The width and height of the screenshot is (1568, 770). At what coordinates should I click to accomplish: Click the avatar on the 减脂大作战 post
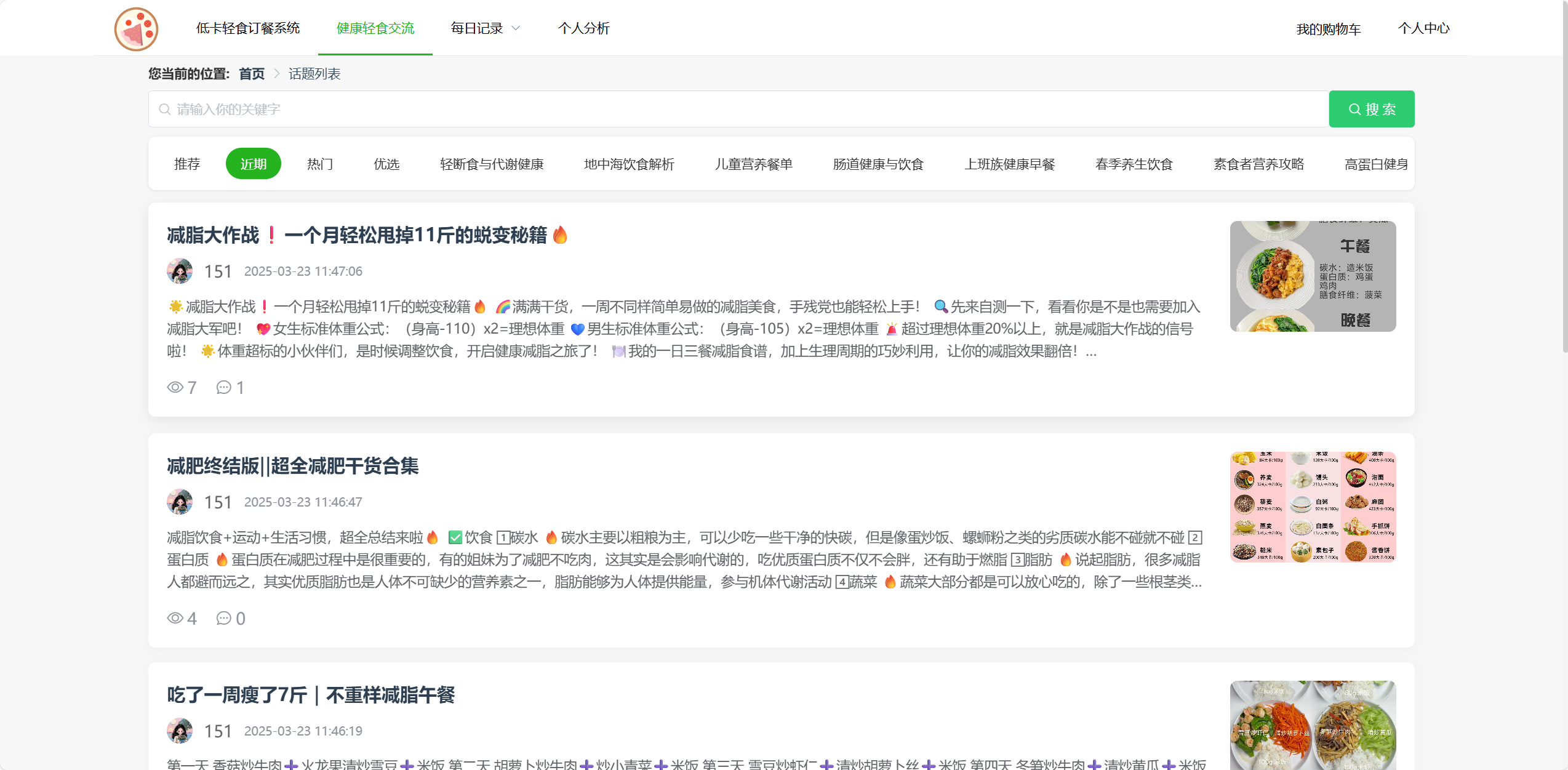179,271
